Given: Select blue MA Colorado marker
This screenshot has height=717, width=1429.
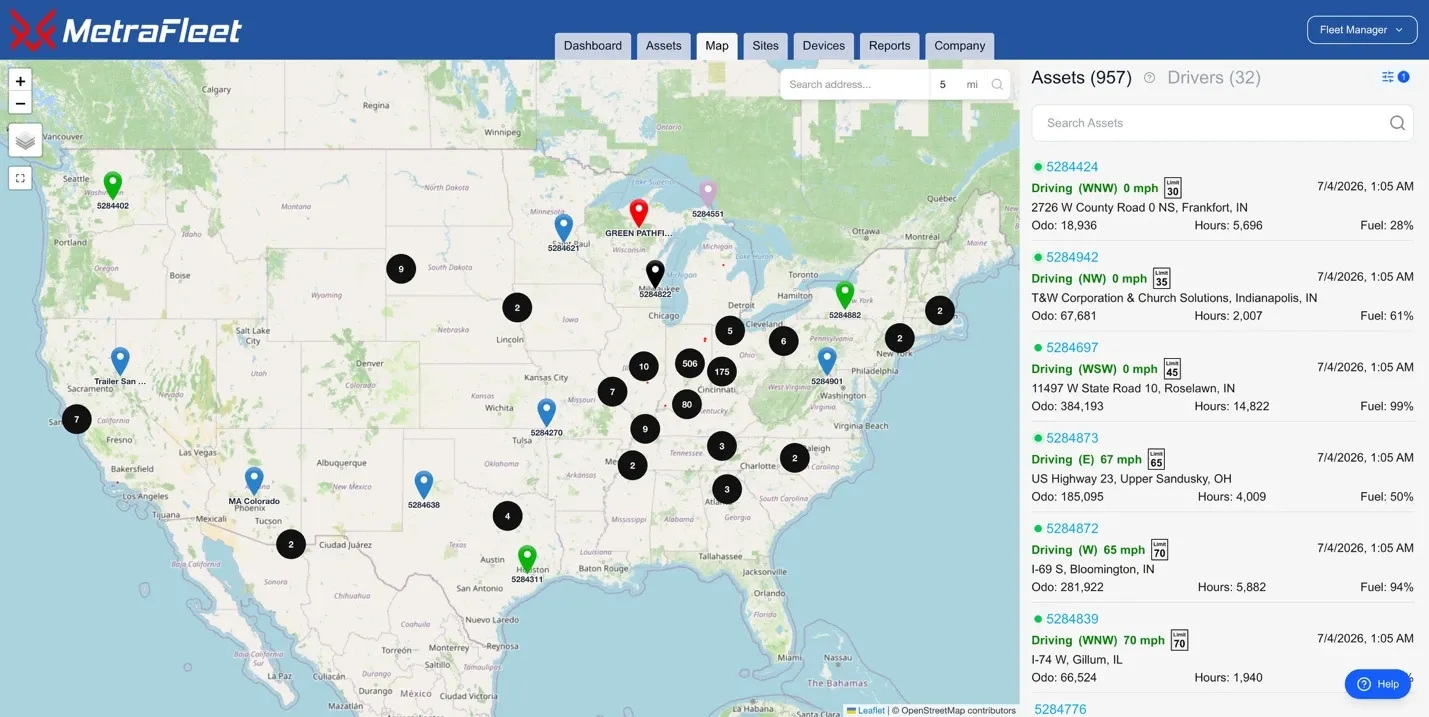Looking at the screenshot, I should pyautogui.click(x=254, y=481).
